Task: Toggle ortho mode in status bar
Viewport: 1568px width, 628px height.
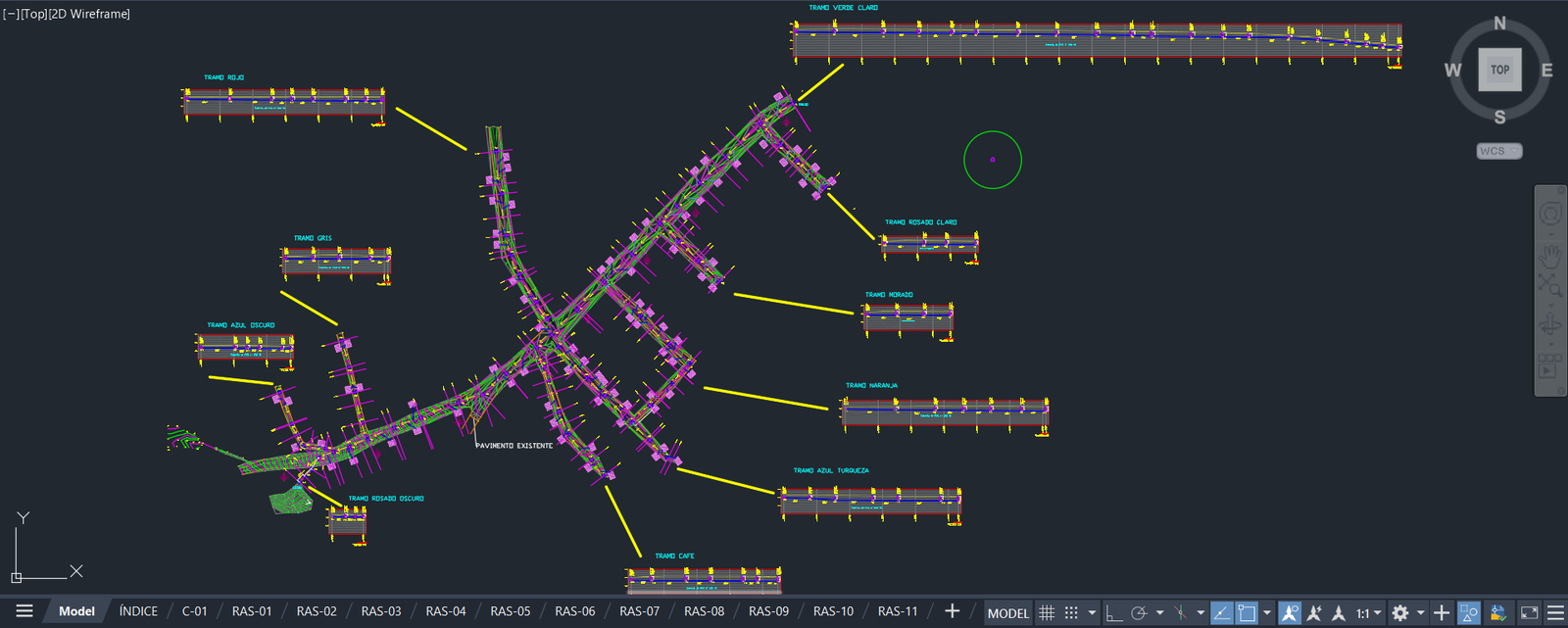Action: coord(1113,612)
